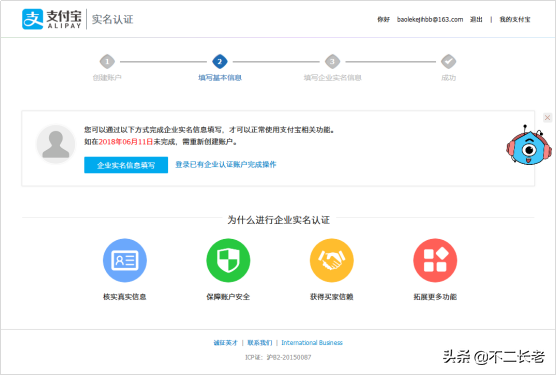Close the mascot with the X button
Screen dimensions: 556x375
click(547, 117)
